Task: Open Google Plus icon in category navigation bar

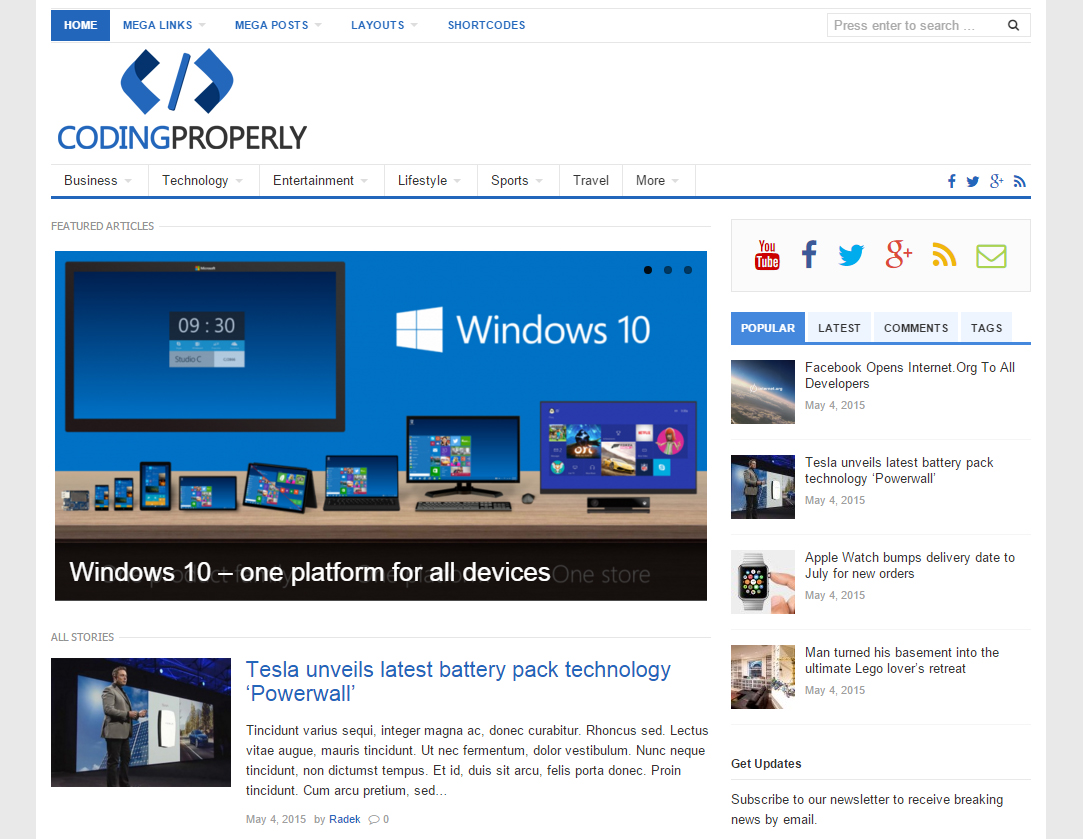Action: (996, 181)
